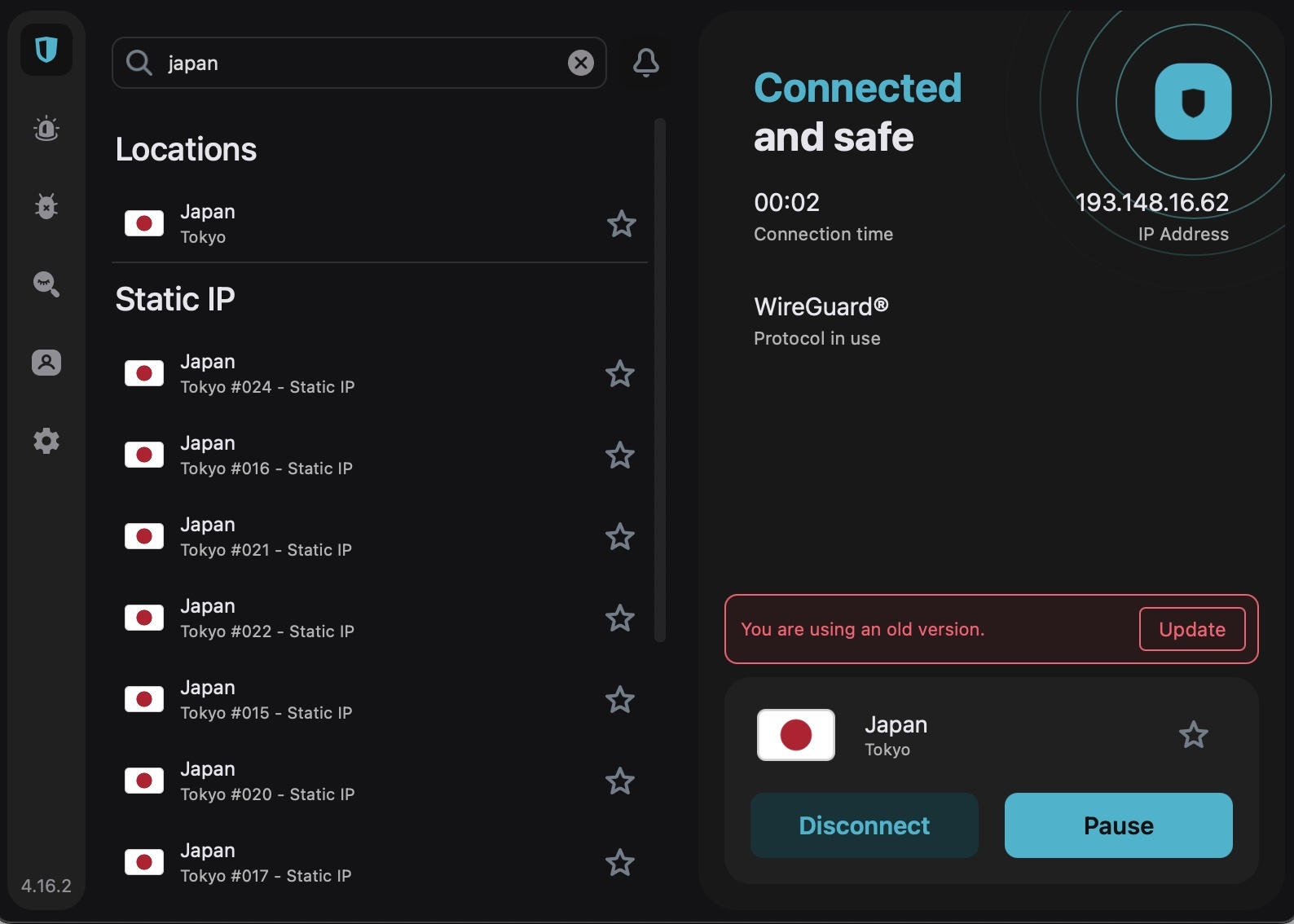The width and height of the screenshot is (1294, 924).
Task: Click the server list scrollbar
Action: pos(660,380)
